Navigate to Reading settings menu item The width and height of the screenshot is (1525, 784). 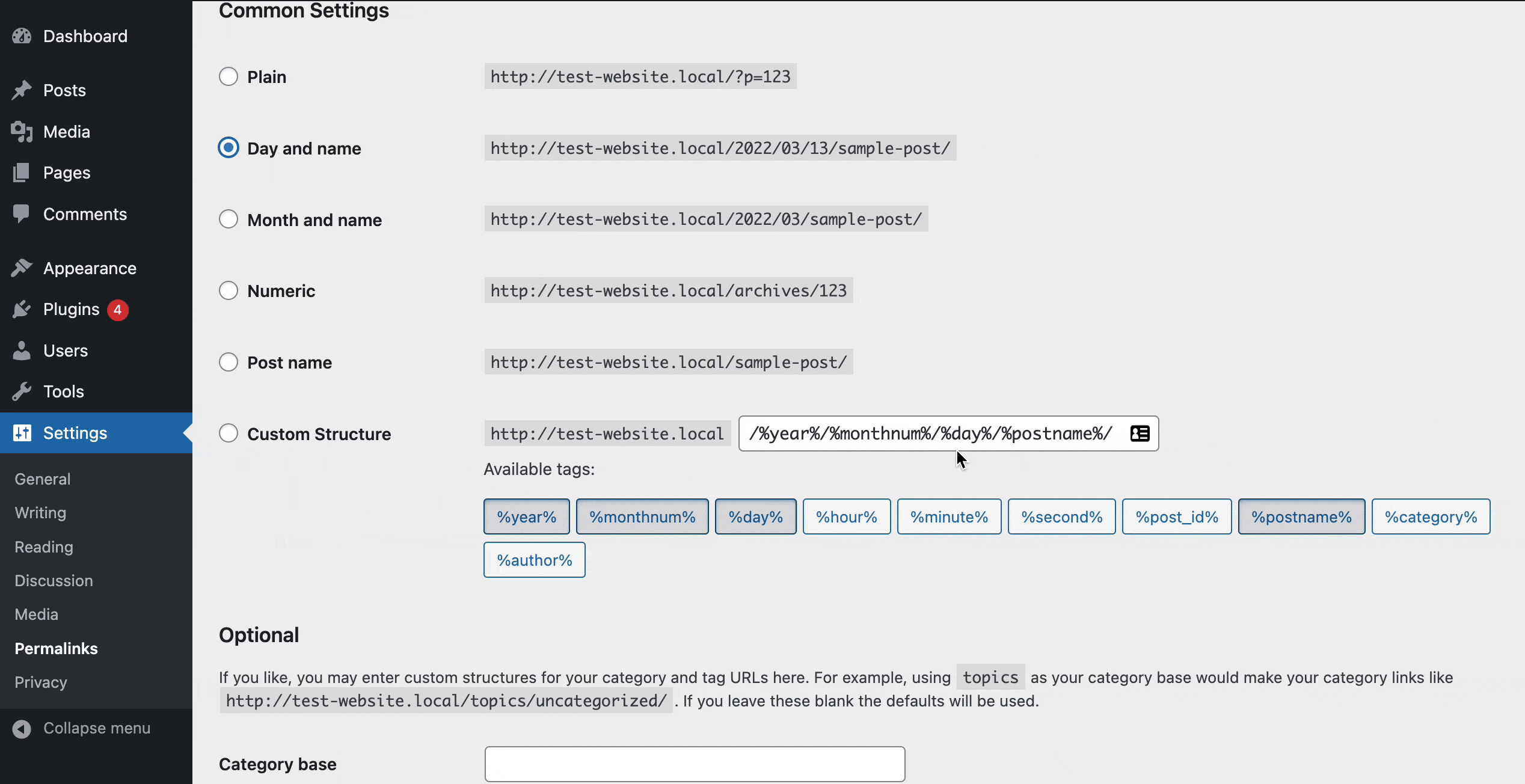coord(43,547)
